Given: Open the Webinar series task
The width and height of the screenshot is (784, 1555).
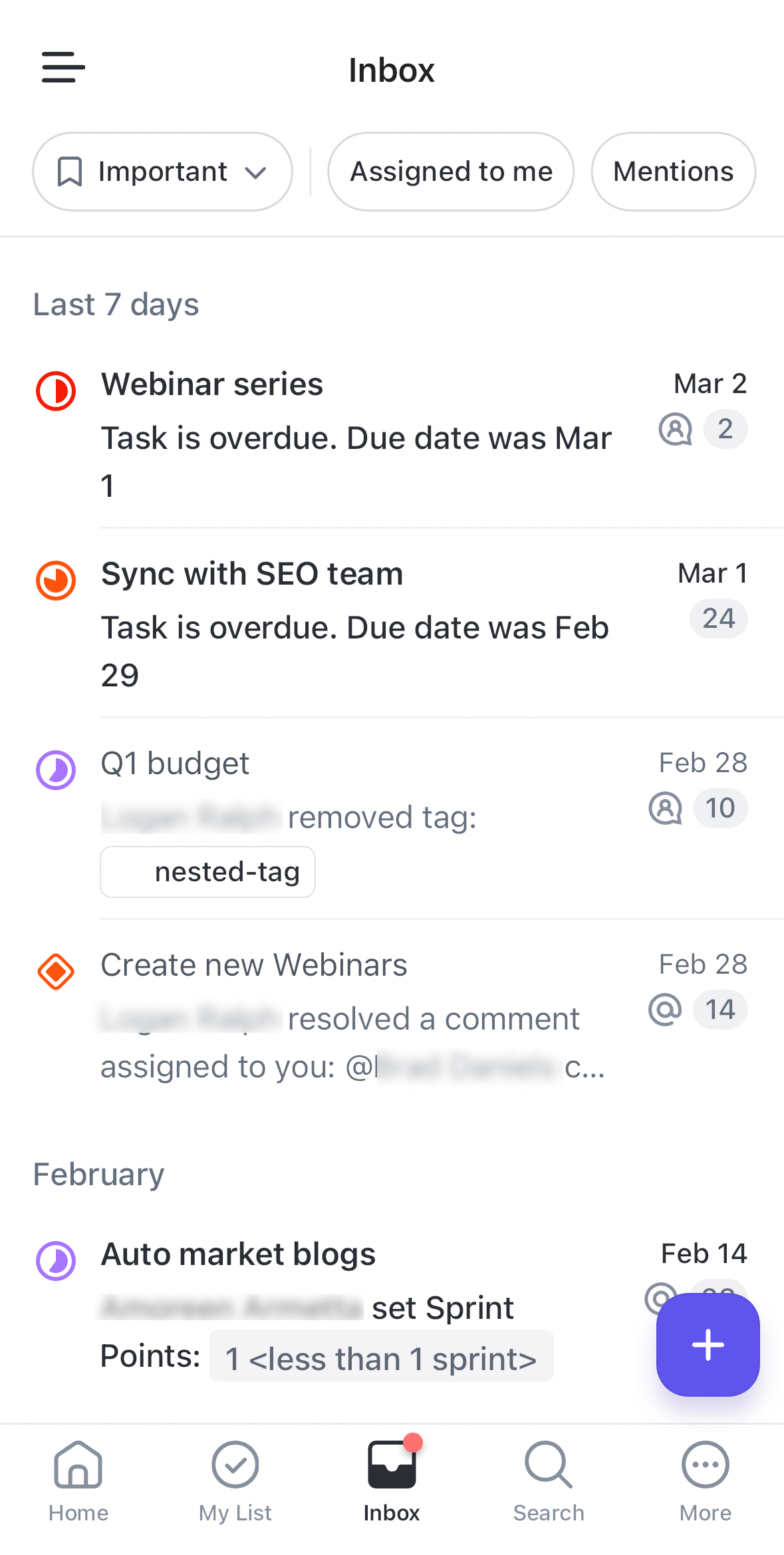Looking at the screenshot, I should [x=211, y=384].
